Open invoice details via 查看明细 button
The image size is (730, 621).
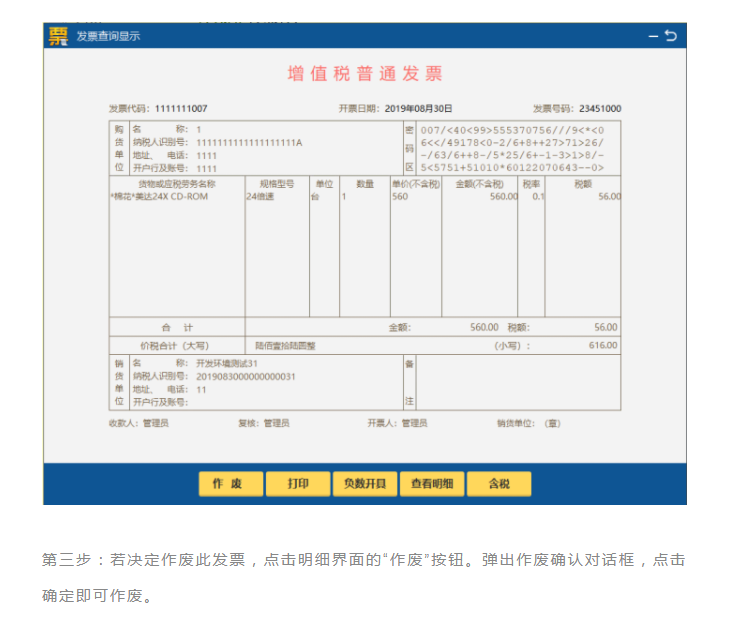tap(432, 484)
